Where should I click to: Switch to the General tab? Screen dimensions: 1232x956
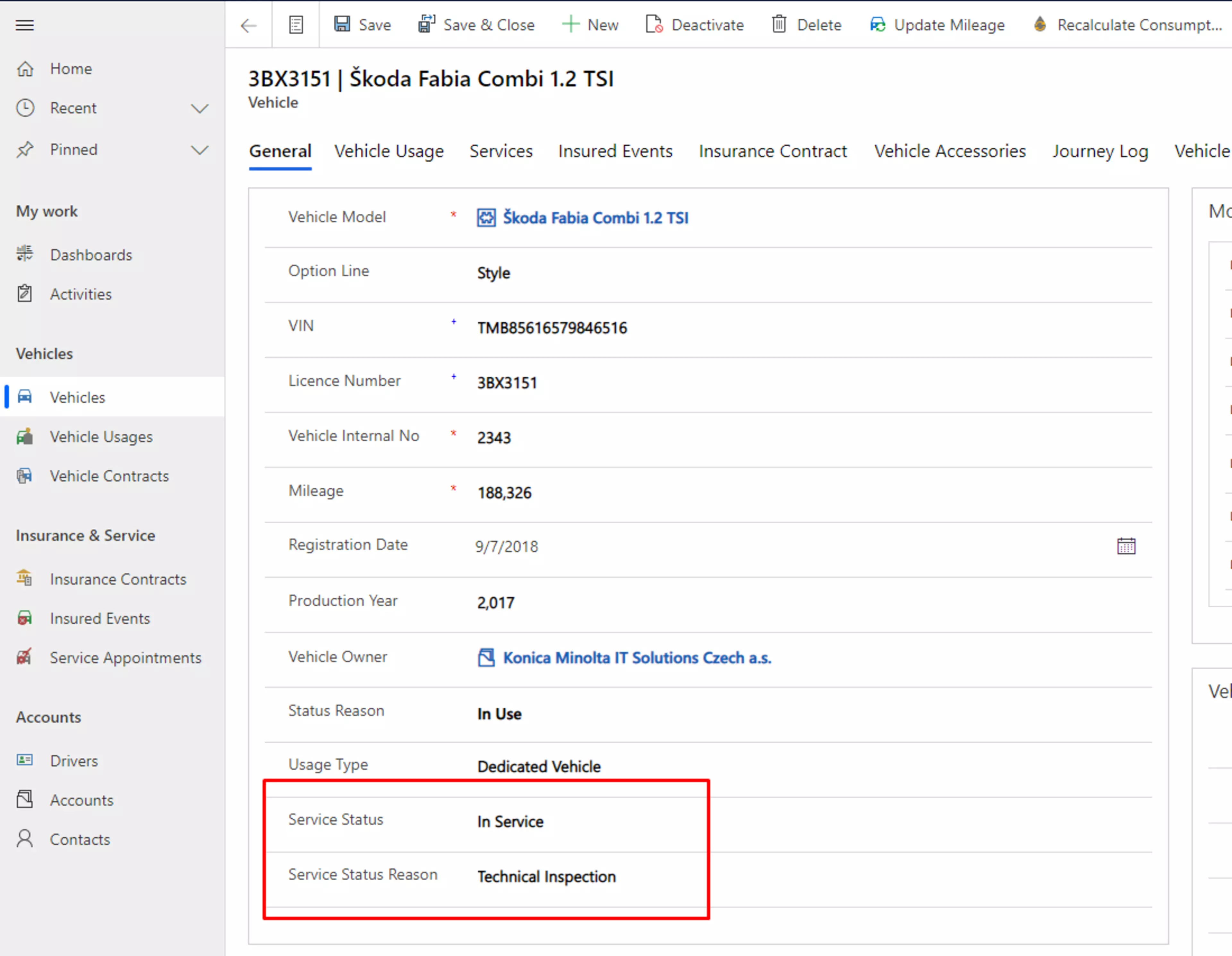(280, 152)
